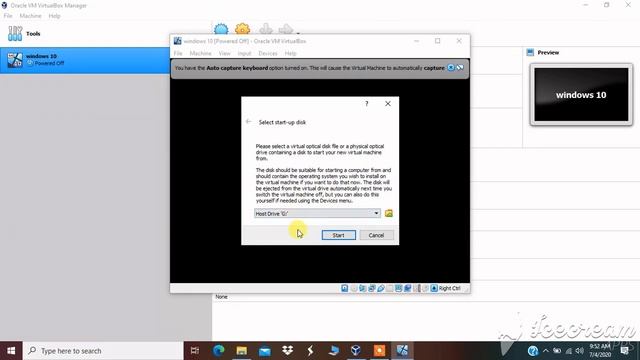Image resolution: width=640 pixels, height=360 pixels.
Task: Click the help question mark in the dialog
Action: point(367,104)
